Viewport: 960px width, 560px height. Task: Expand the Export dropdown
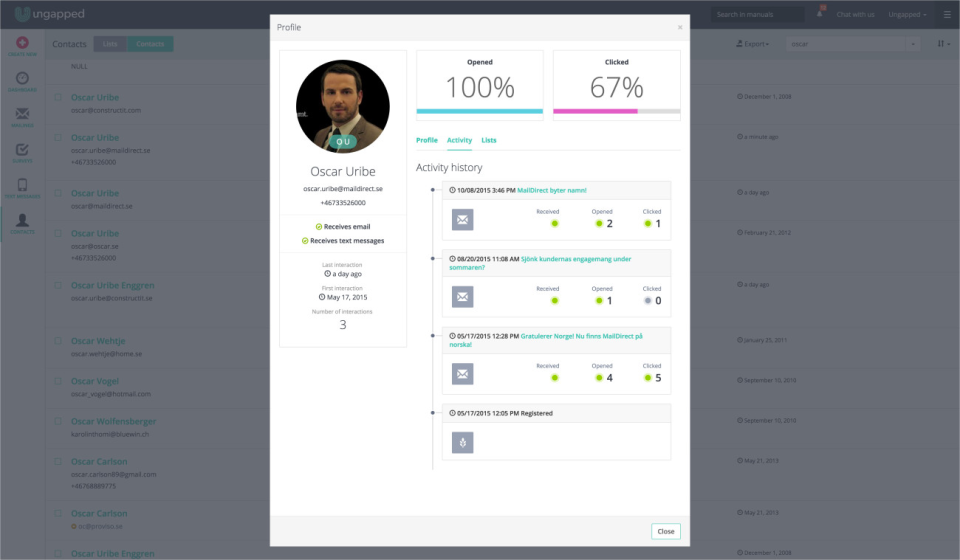pyautogui.click(x=752, y=44)
